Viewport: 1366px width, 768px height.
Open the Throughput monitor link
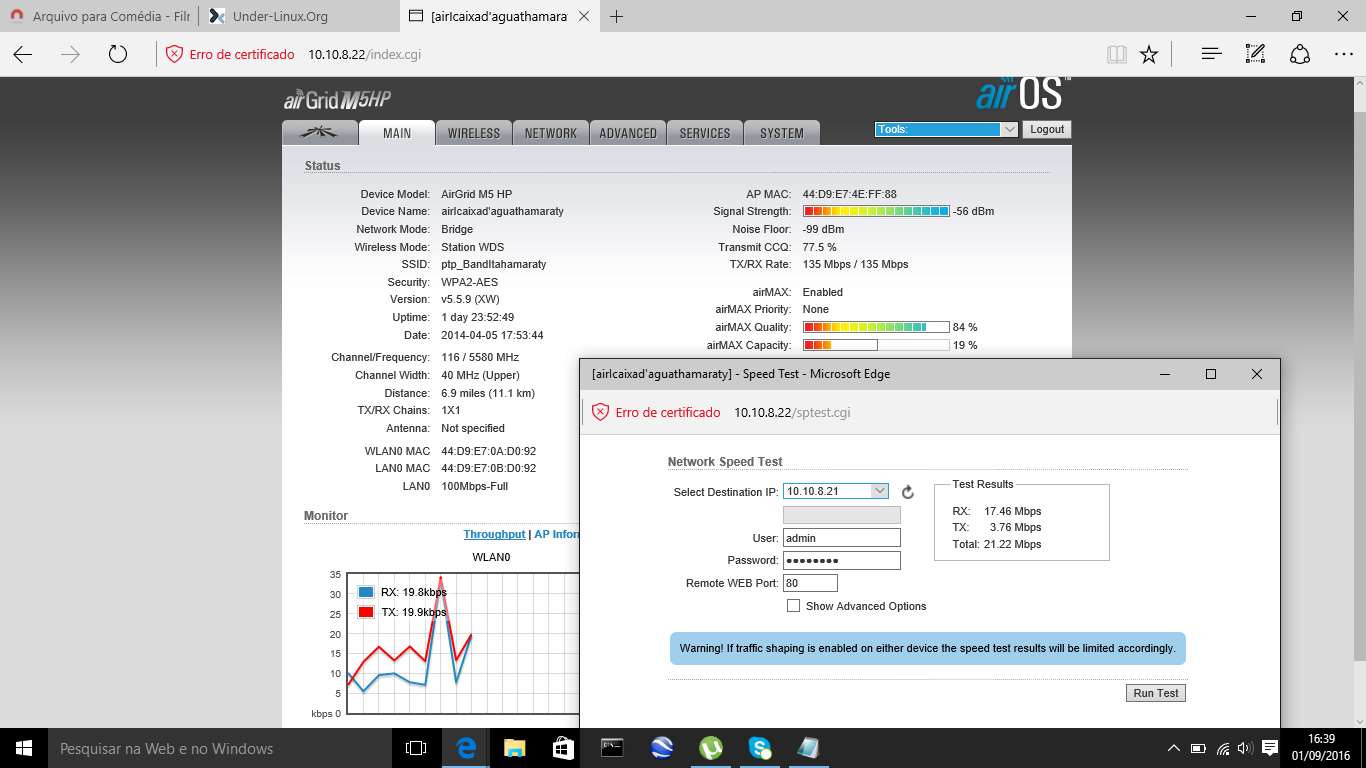(x=494, y=534)
